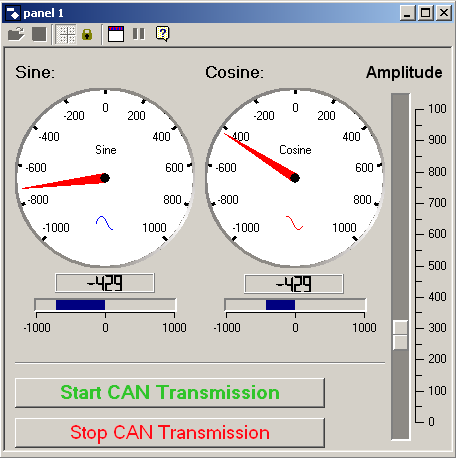
Task: Click the Amplitude slider thumb
Action: click(400, 335)
